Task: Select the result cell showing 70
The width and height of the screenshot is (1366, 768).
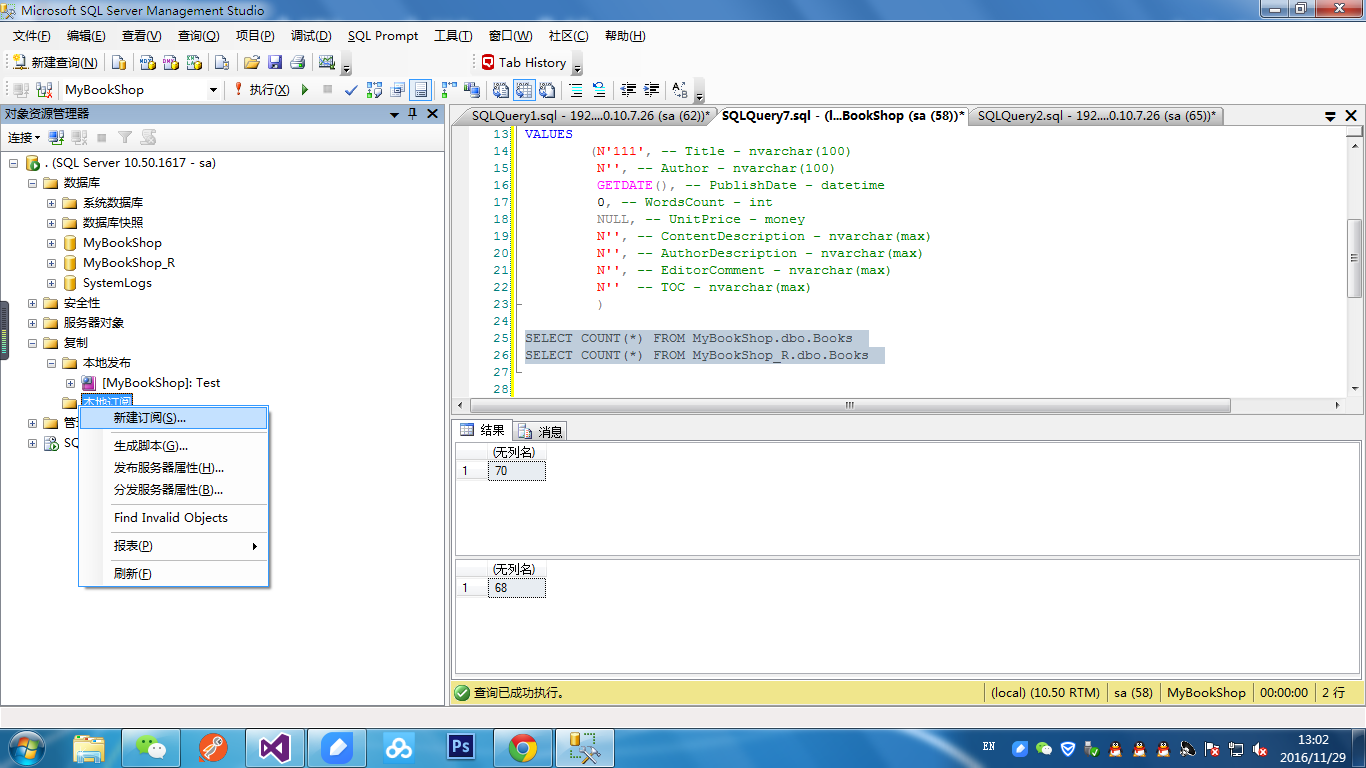Action: point(516,471)
